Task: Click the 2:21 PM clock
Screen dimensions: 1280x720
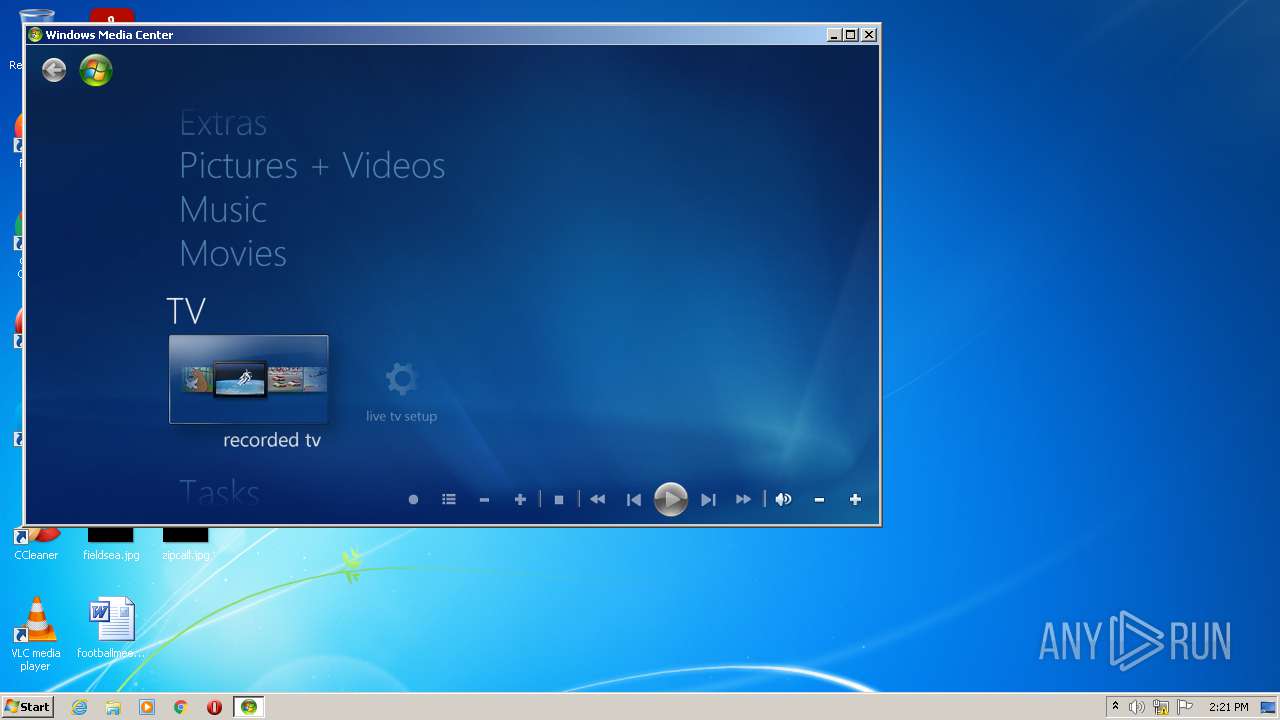Action: click(x=1228, y=707)
